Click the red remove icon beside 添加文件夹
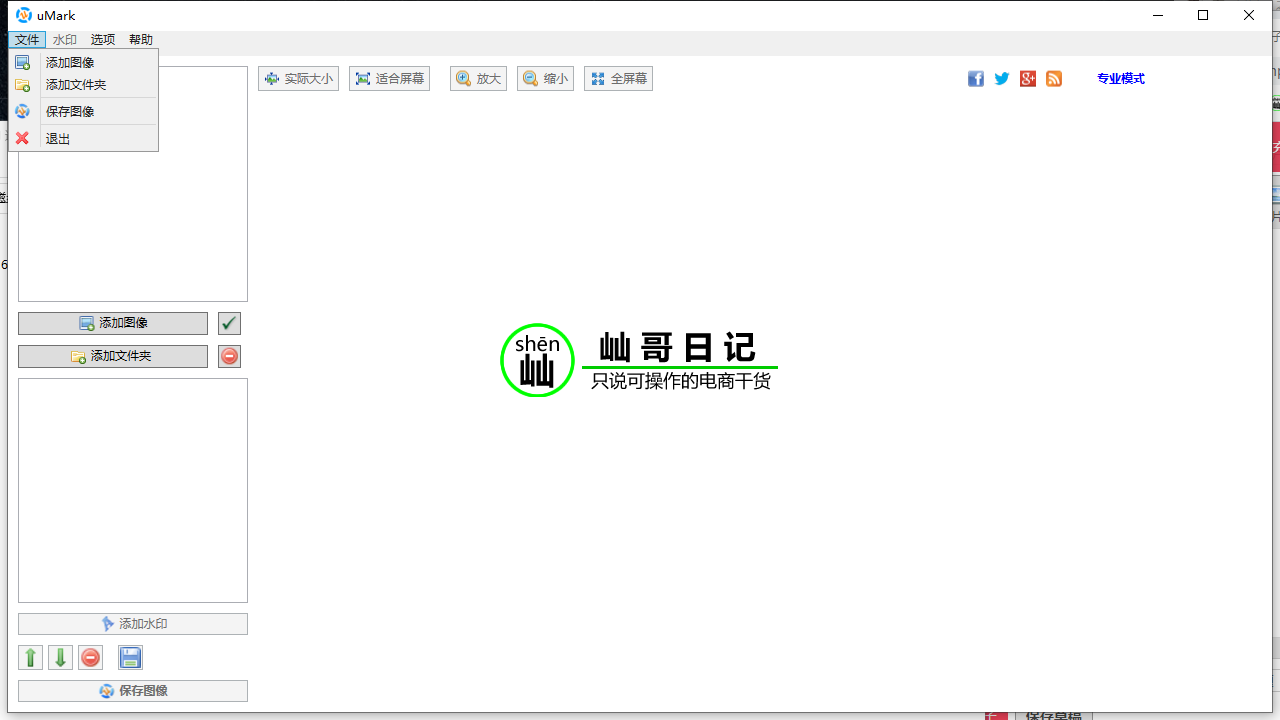Viewport: 1280px width, 720px height. point(229,356)
